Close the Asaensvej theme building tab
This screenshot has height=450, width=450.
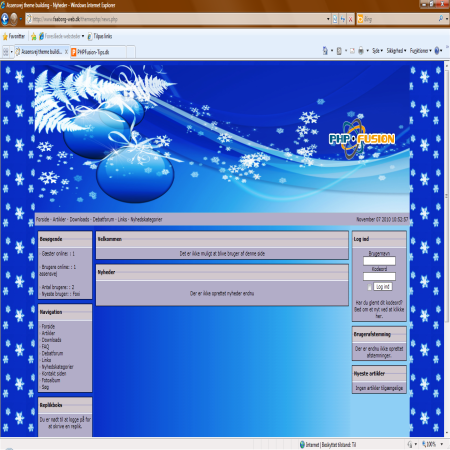click(66, 52)
